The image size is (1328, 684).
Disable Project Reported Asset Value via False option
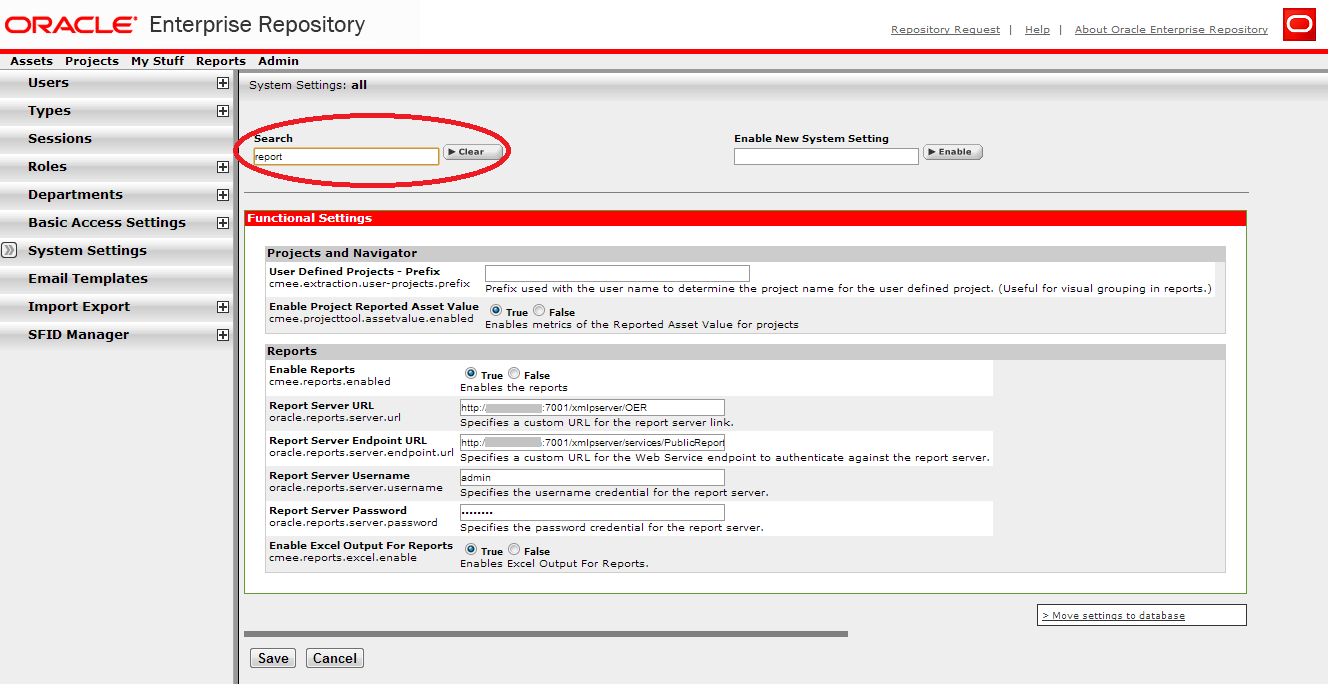pos(538,311)
